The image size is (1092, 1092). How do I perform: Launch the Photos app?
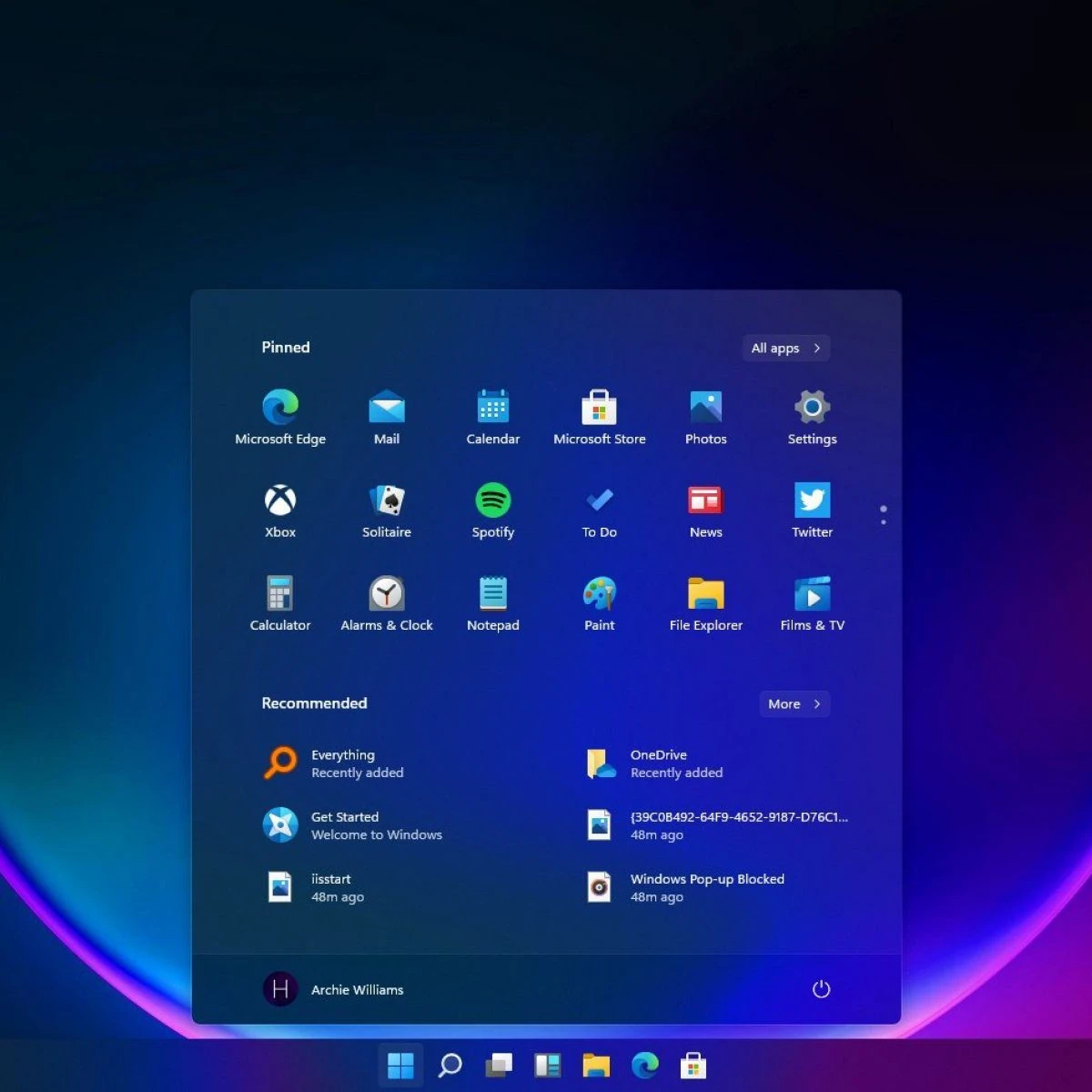click(x=706, y=418)
